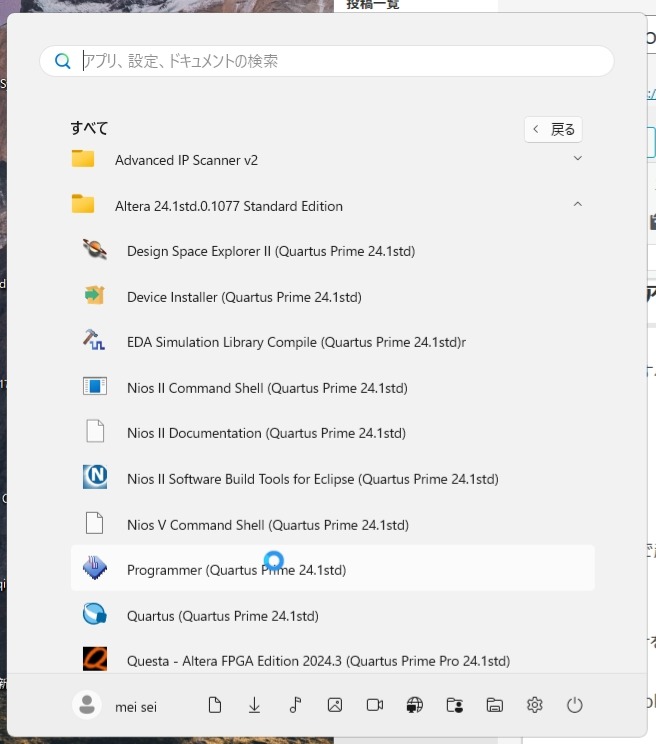Screen dimensions: 656x744
Task: Select EDA Simulation Library Compile text
Action: click(296, 342)
